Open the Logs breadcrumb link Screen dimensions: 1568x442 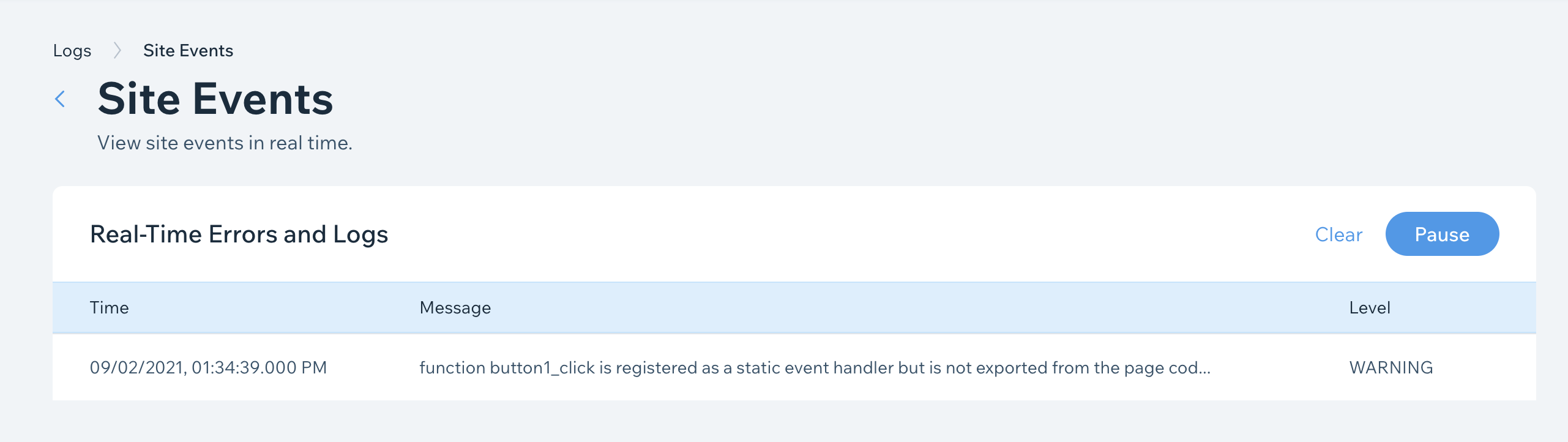point(72,51)
